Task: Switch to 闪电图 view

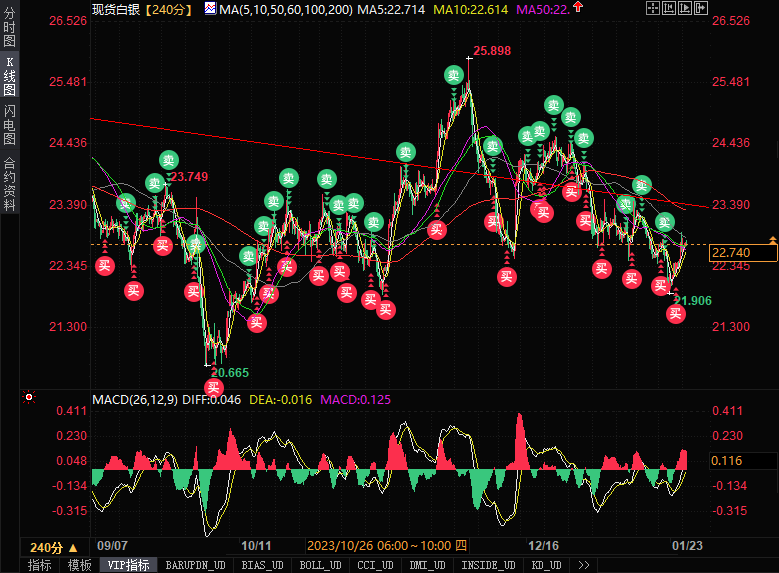Action: point(9,124)
